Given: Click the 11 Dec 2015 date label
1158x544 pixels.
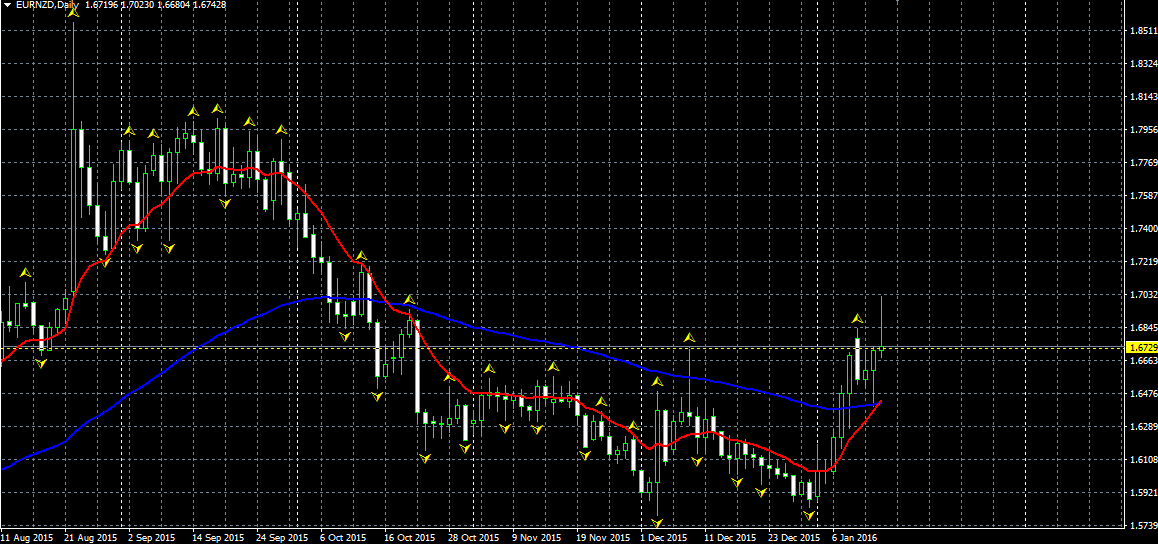Looking at the screenshot, I should [730, 537].
